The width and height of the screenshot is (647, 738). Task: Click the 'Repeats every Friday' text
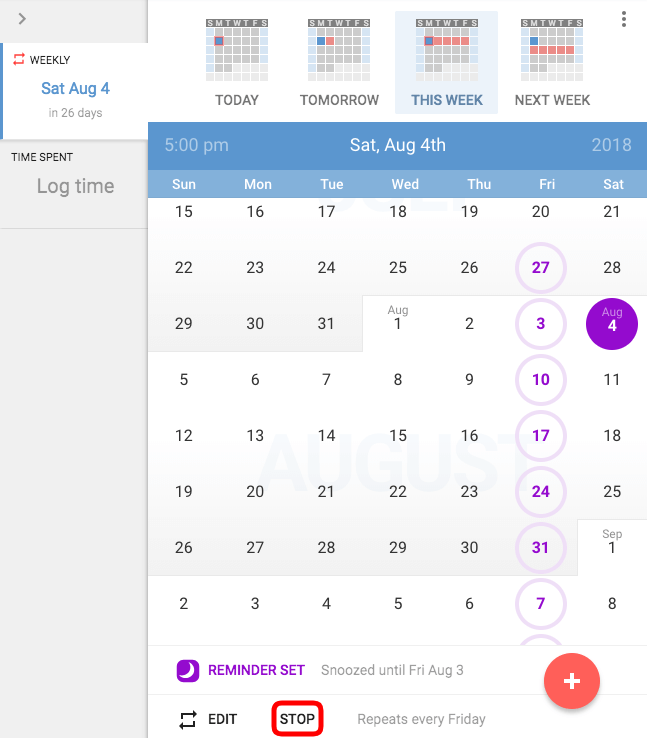(x=421, y=719)
